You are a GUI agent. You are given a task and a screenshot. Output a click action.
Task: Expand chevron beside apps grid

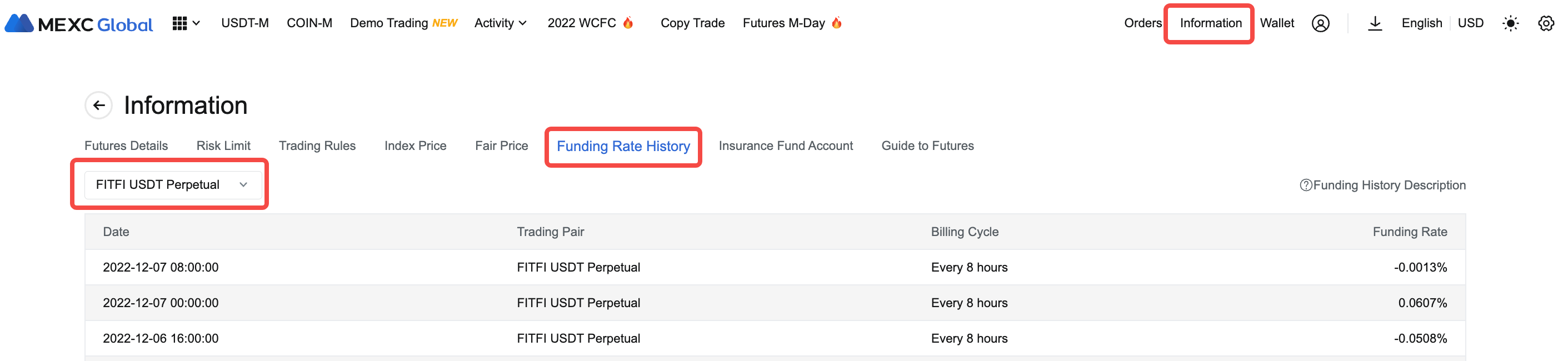(196, 23)
